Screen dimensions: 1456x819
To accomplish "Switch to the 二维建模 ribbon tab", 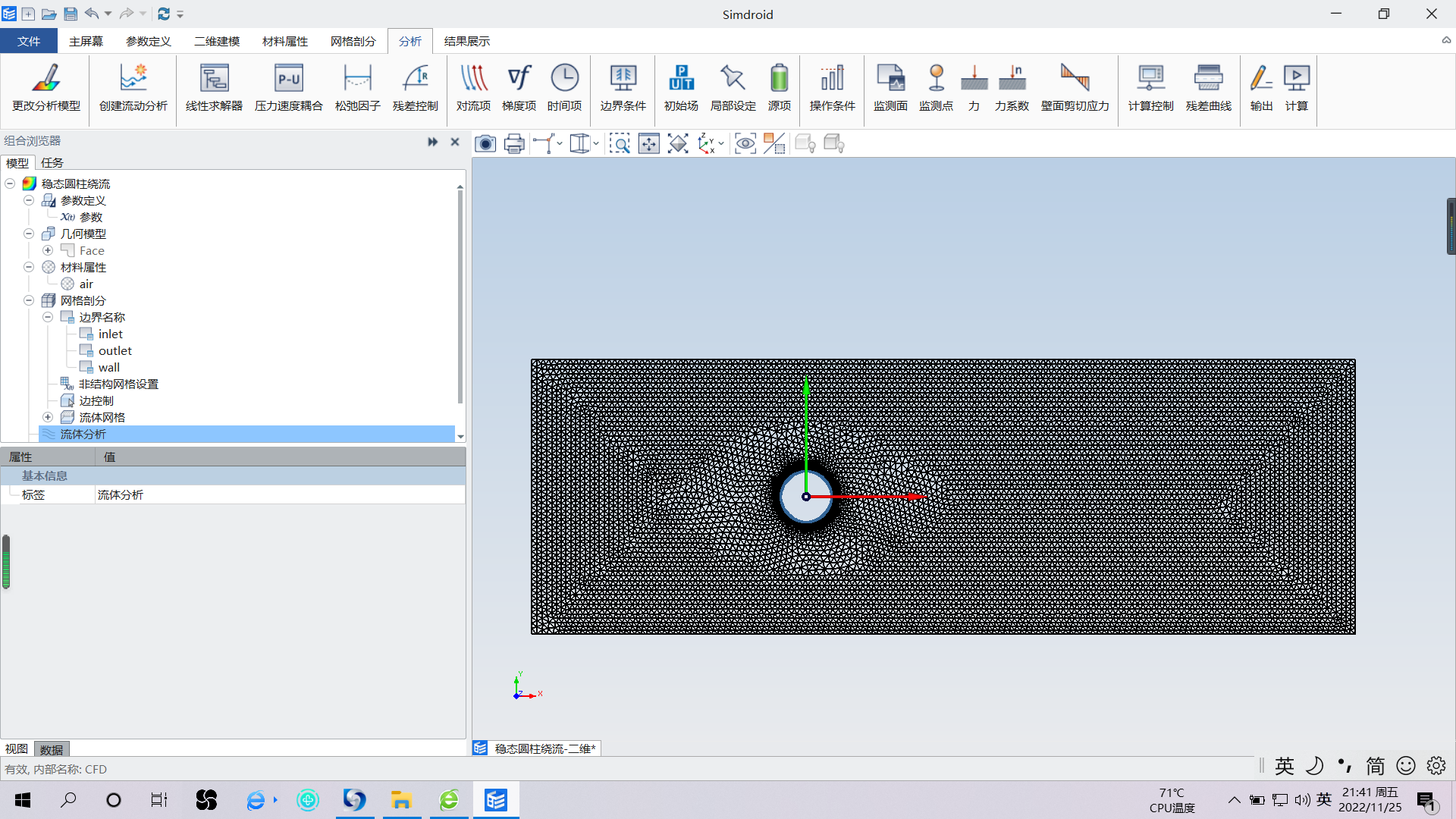I will coord(217,41).
